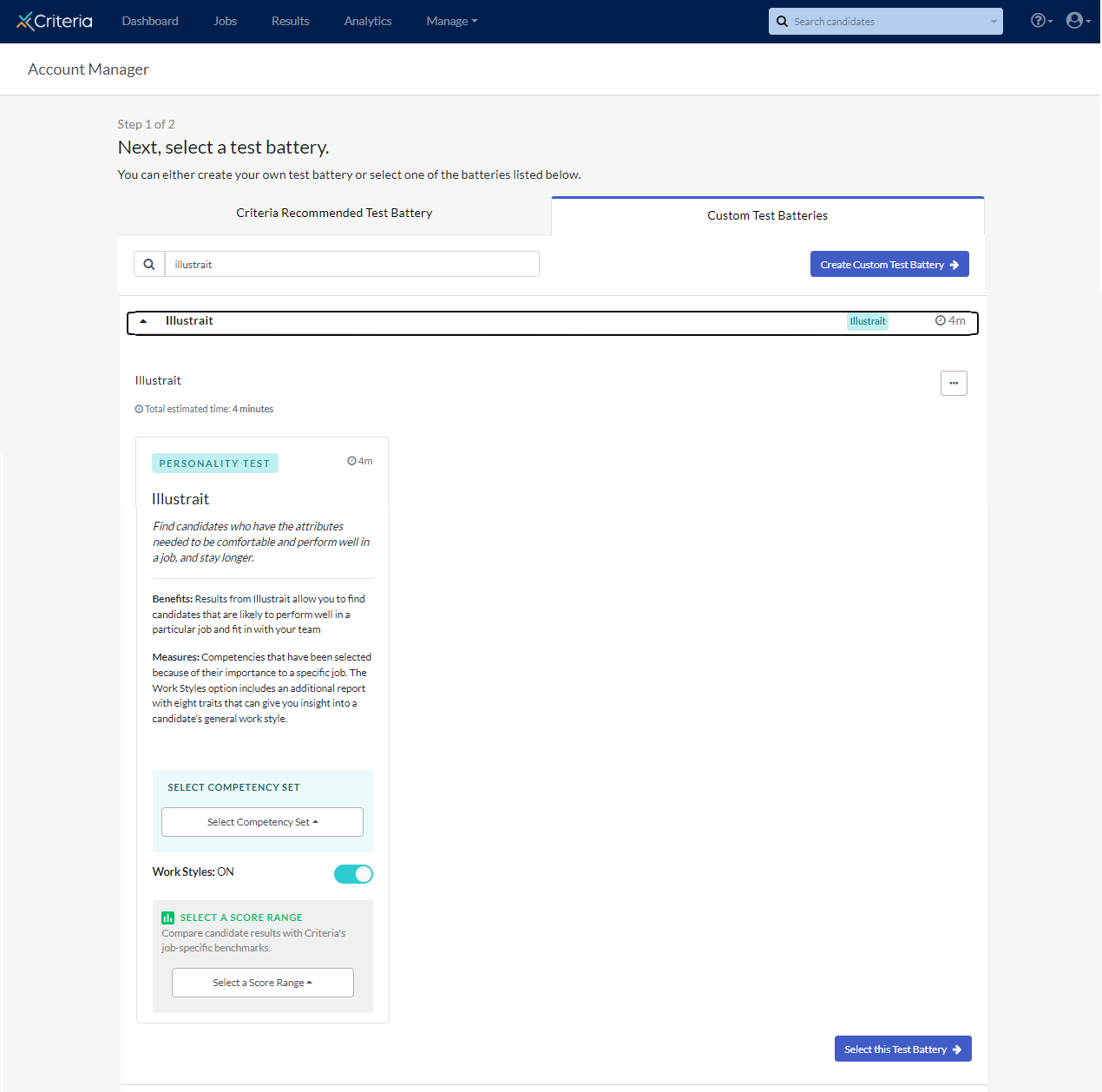Open the Analytics page

368,21
